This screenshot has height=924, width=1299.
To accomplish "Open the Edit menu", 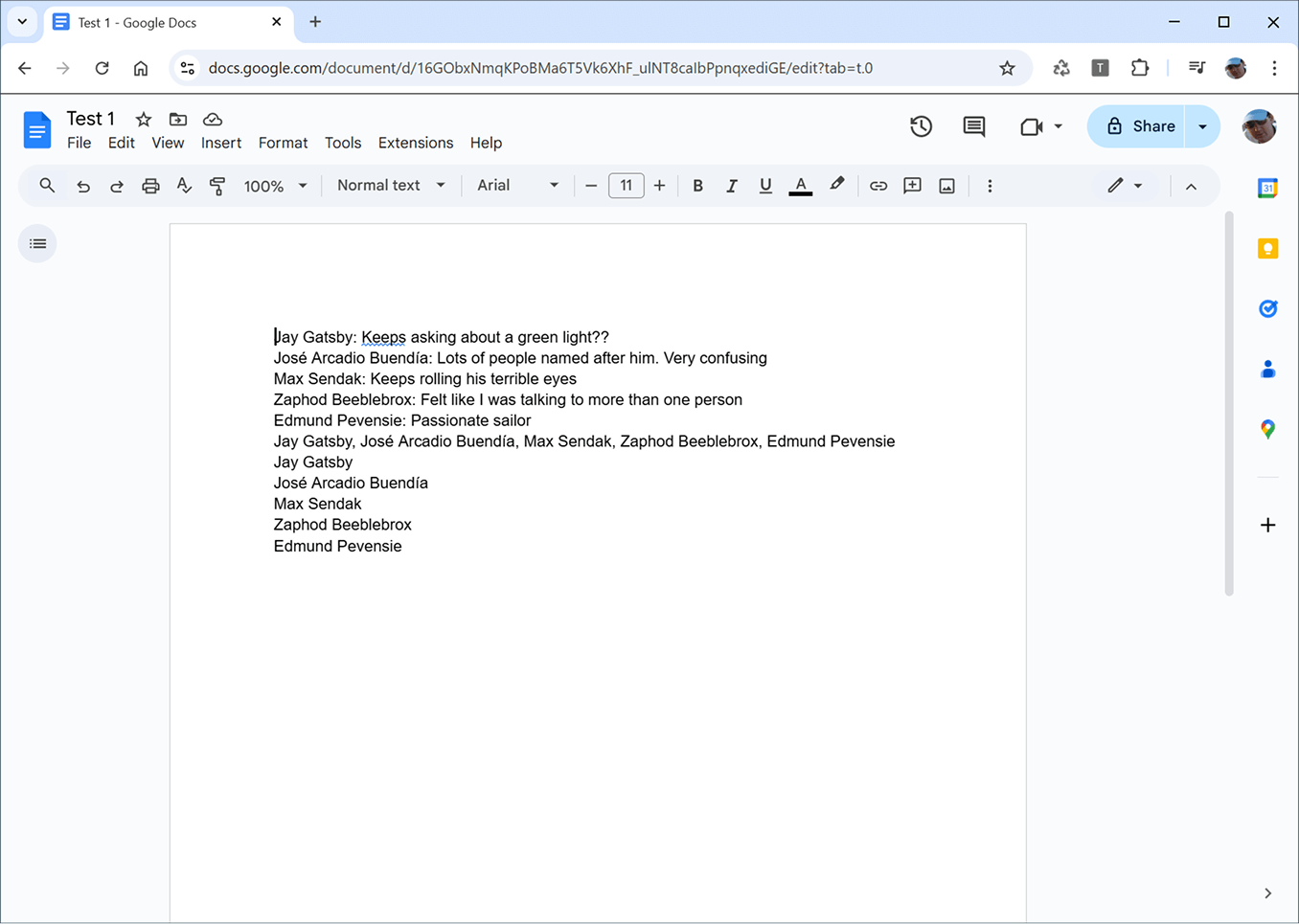I will [121, 143].
